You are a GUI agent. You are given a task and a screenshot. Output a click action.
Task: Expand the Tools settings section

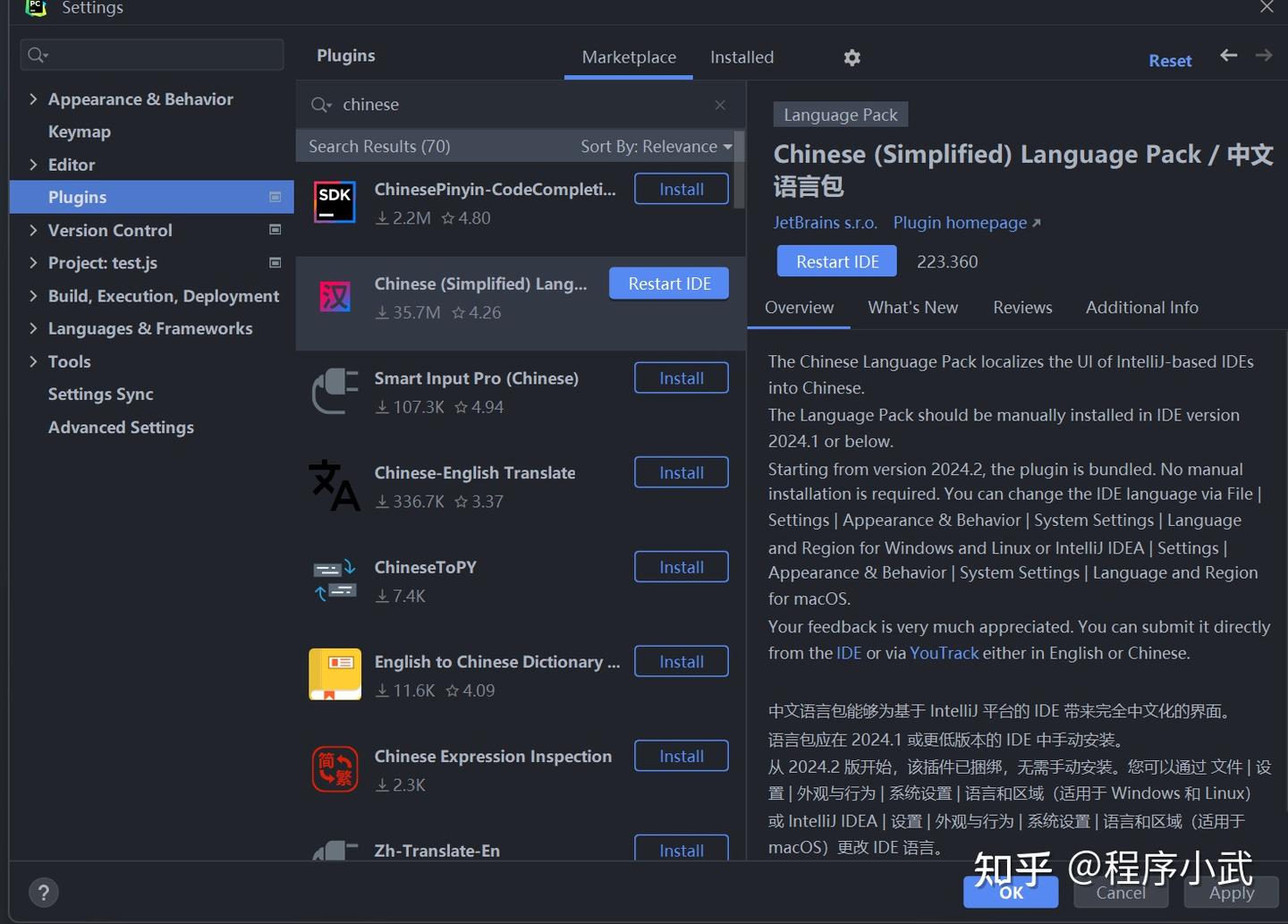point(33,361)
